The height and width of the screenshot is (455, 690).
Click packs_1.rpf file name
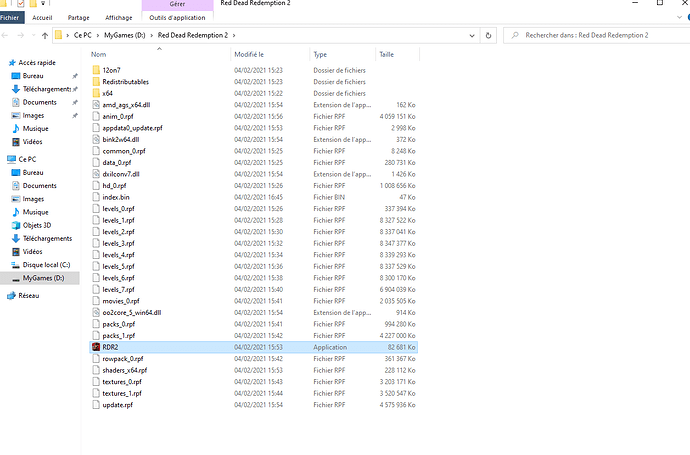pyautogui.click(x=119, y=336)
